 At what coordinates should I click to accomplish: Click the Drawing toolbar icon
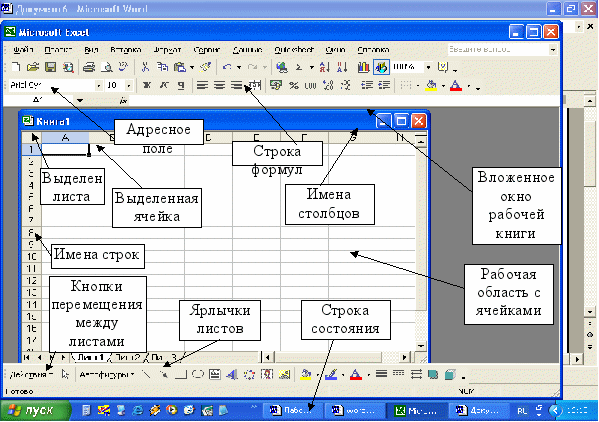381,67
